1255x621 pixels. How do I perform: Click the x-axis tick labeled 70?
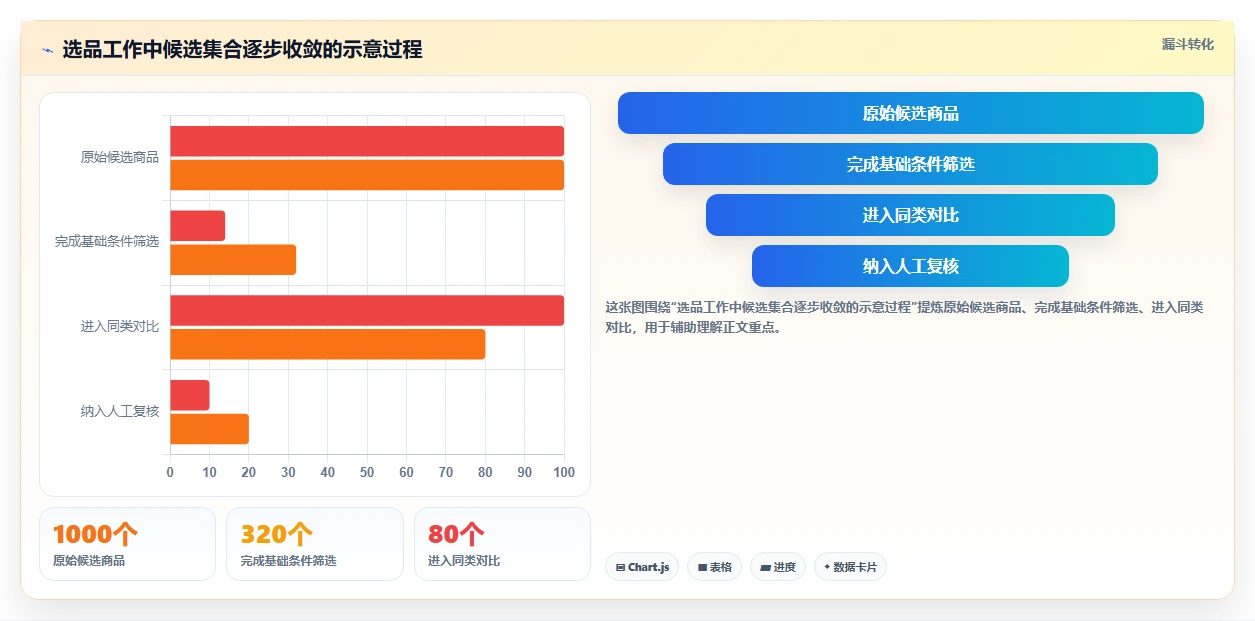[x=446, y=472]
